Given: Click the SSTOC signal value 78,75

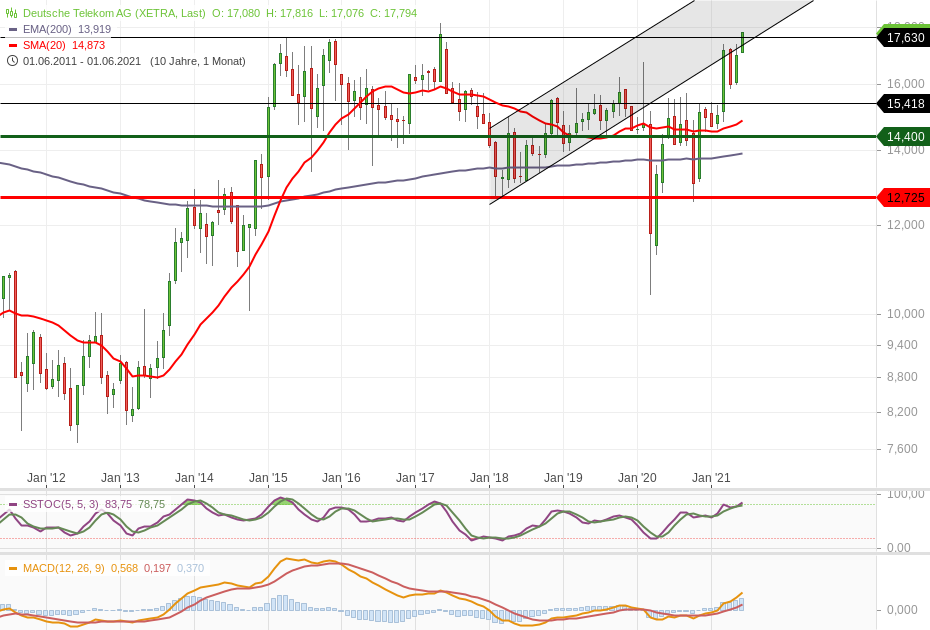Looking at the screenshot, I should pos(151,504).
